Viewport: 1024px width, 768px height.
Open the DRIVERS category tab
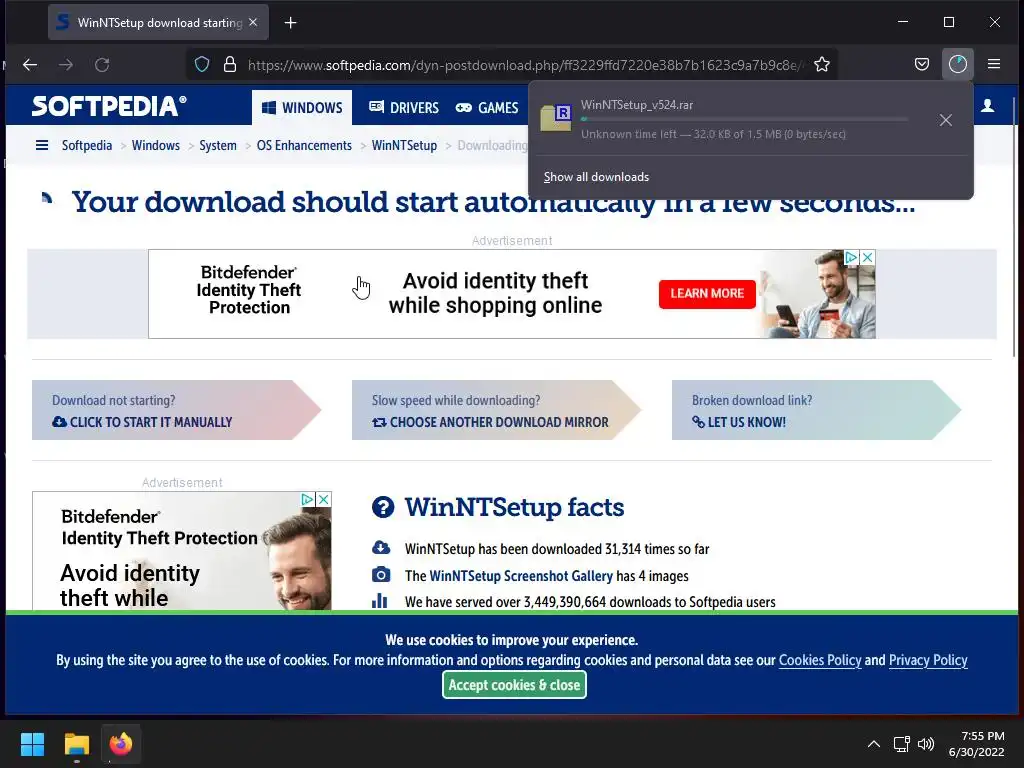[404, 108]
